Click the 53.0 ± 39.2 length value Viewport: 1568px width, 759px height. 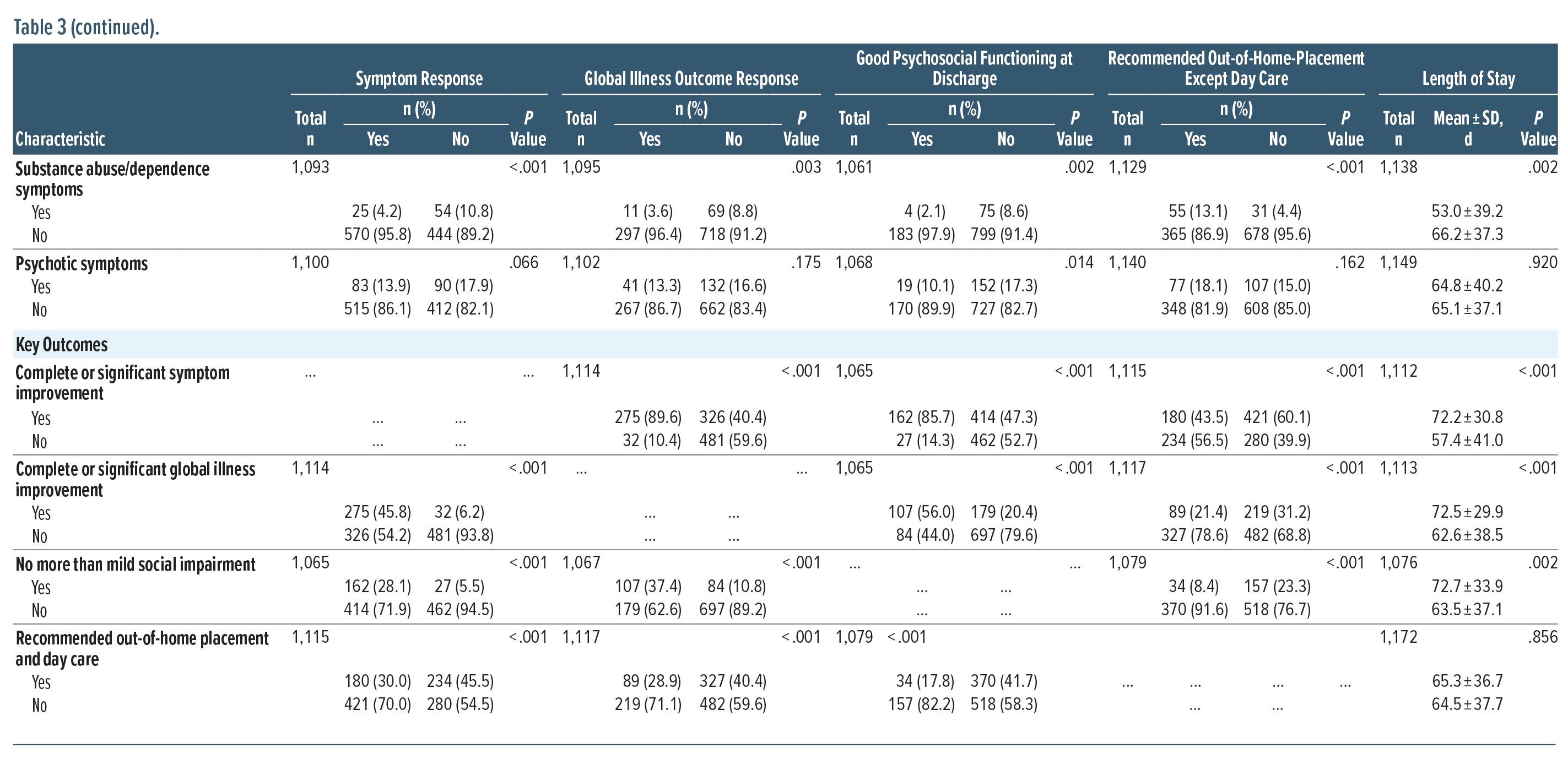1467,211
